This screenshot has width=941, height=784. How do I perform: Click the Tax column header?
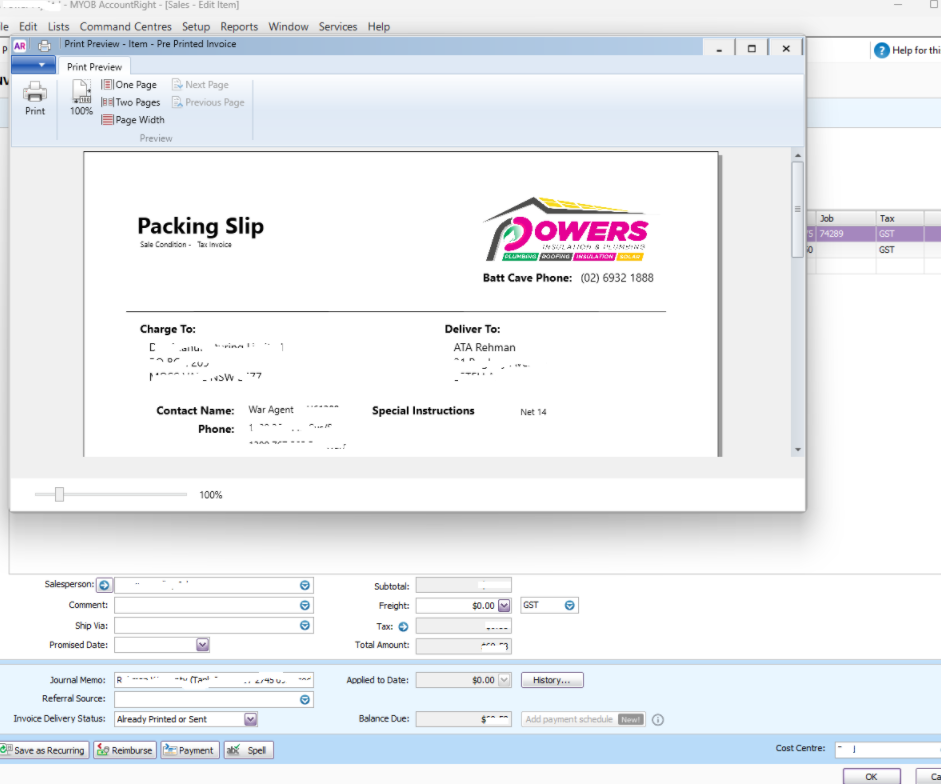900,219
